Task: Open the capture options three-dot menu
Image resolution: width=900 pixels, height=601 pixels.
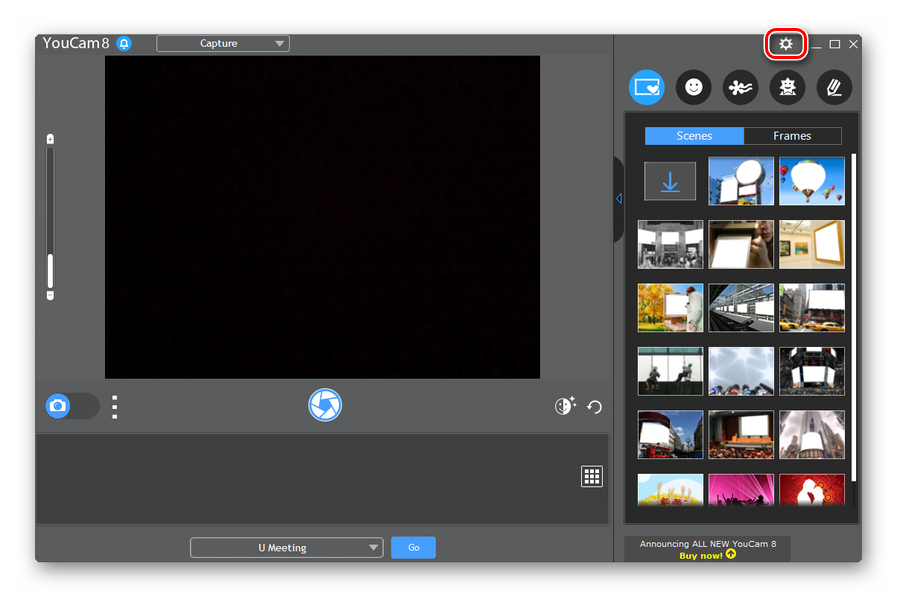Action: [115, 406]
